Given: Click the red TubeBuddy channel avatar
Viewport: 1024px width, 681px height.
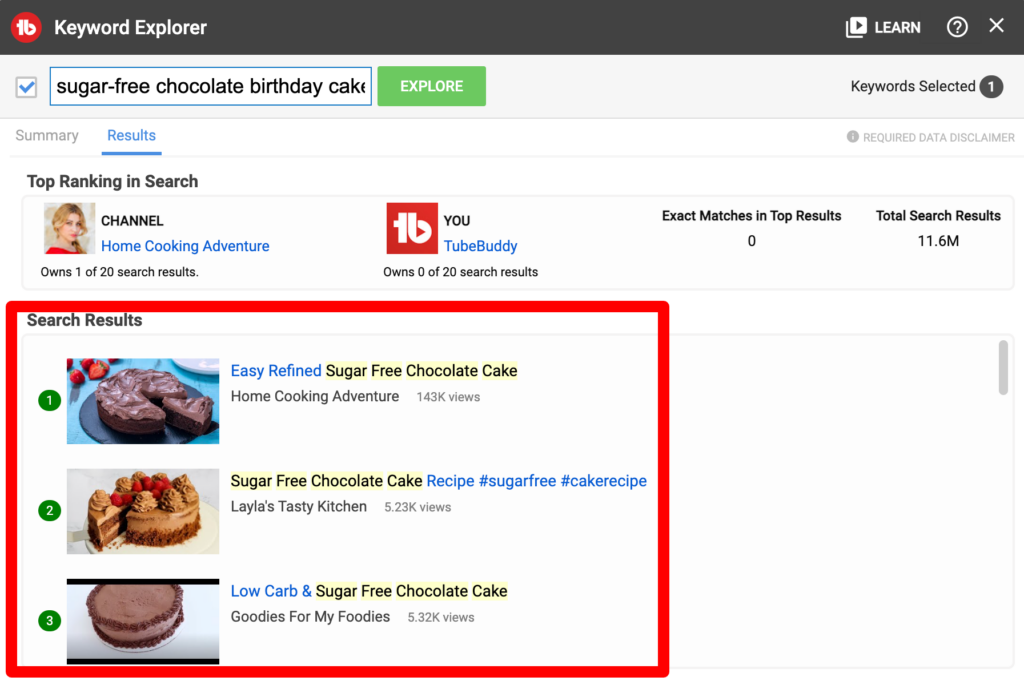Looking at the screenshot, I should coord(412,229).
